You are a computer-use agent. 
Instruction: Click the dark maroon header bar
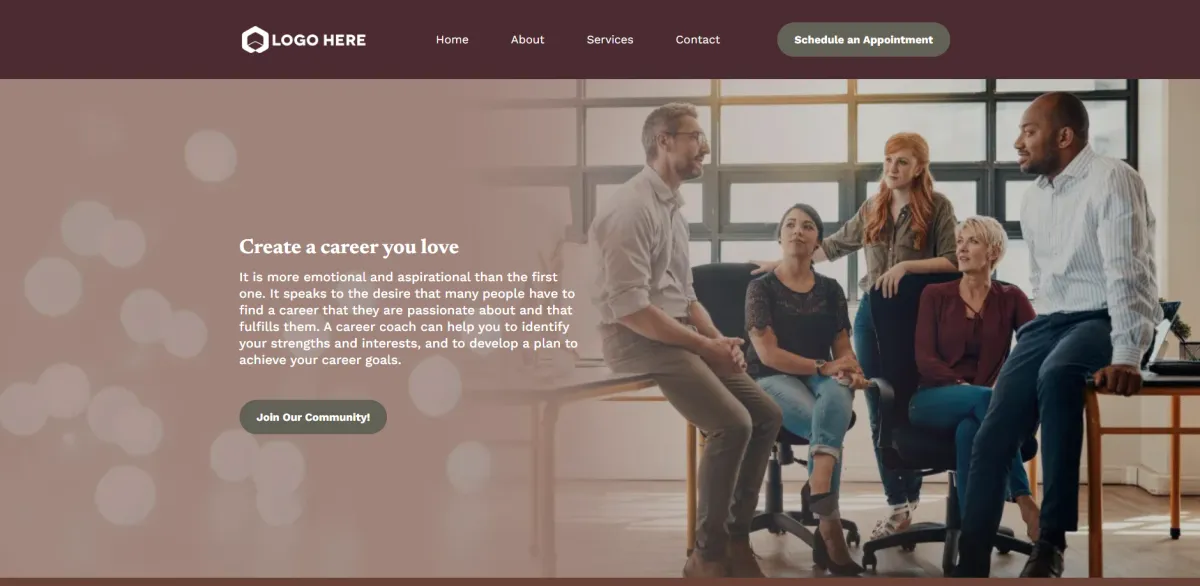[600, 40]
